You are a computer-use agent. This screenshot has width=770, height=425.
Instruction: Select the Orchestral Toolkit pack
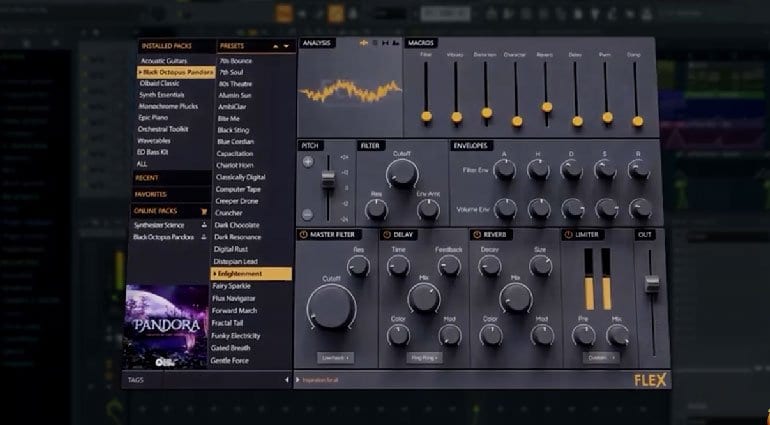click(x=163, y=129)
